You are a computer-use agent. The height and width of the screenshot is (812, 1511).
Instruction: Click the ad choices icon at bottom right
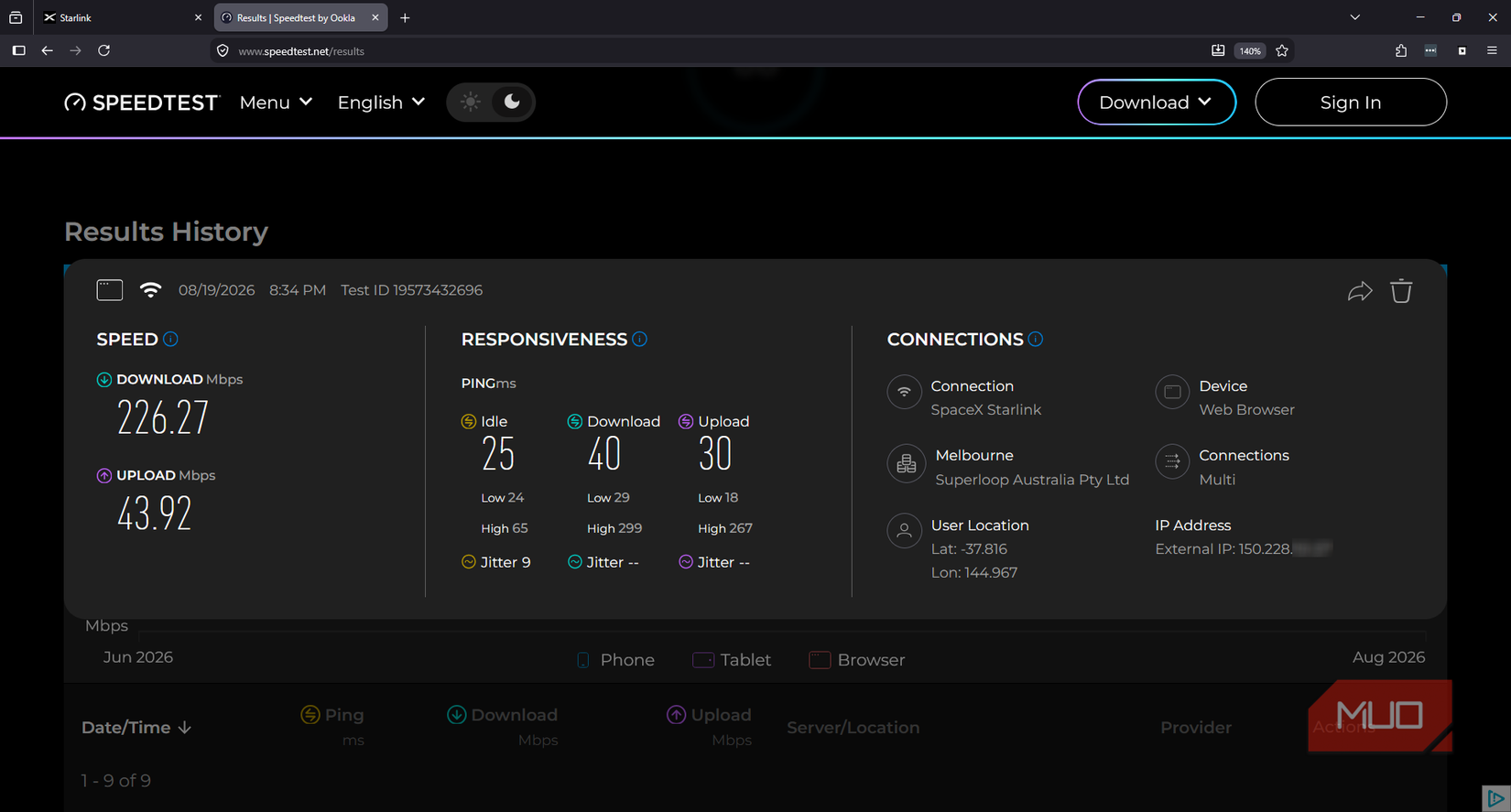click(1496, 798)
